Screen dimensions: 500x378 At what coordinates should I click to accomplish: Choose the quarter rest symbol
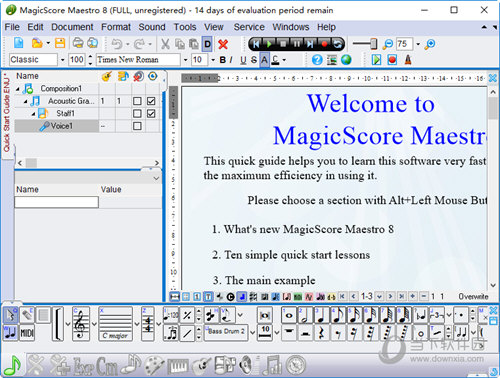point(321,333)
